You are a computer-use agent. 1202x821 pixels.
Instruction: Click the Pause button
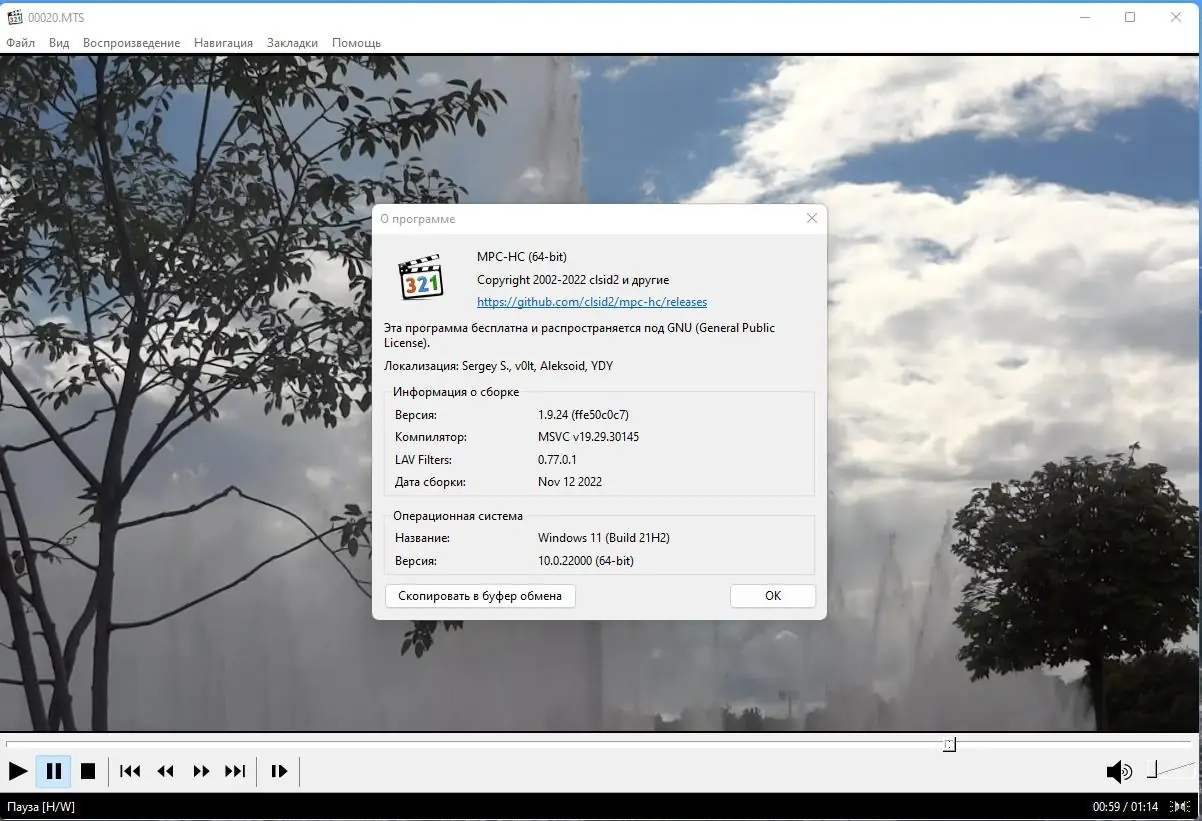53,771
